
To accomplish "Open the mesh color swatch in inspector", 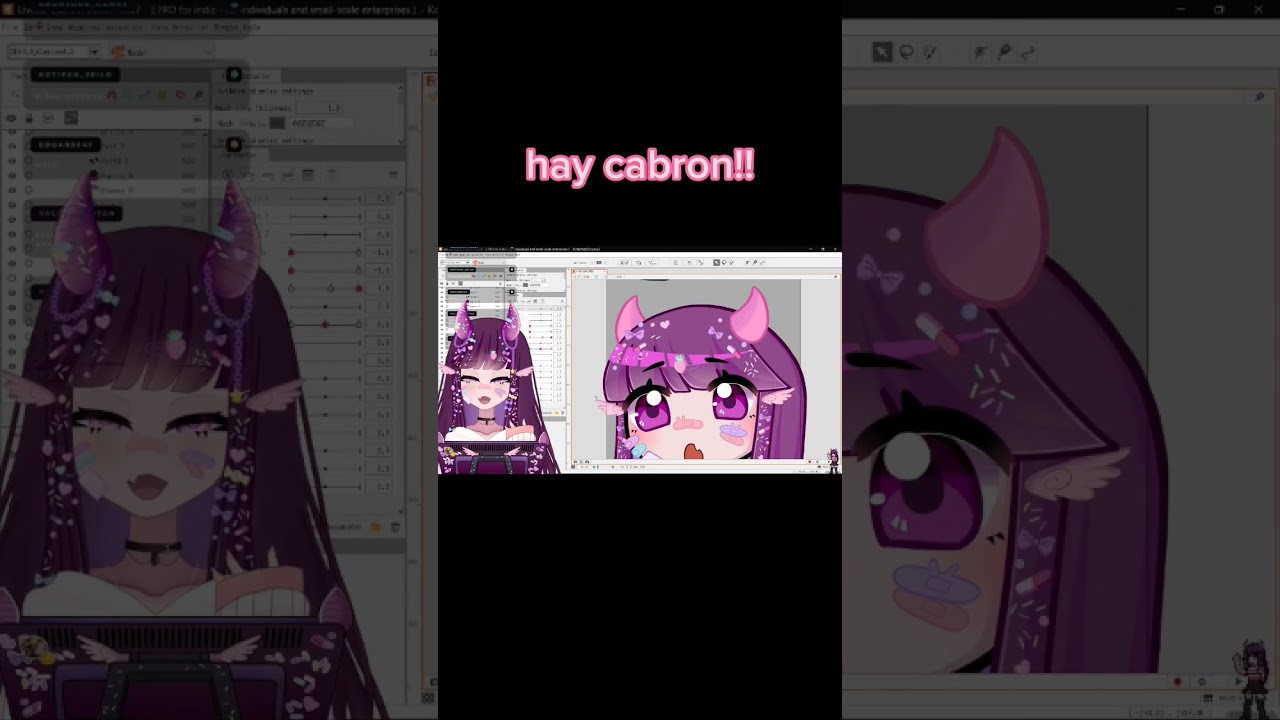I will point(277,123).
